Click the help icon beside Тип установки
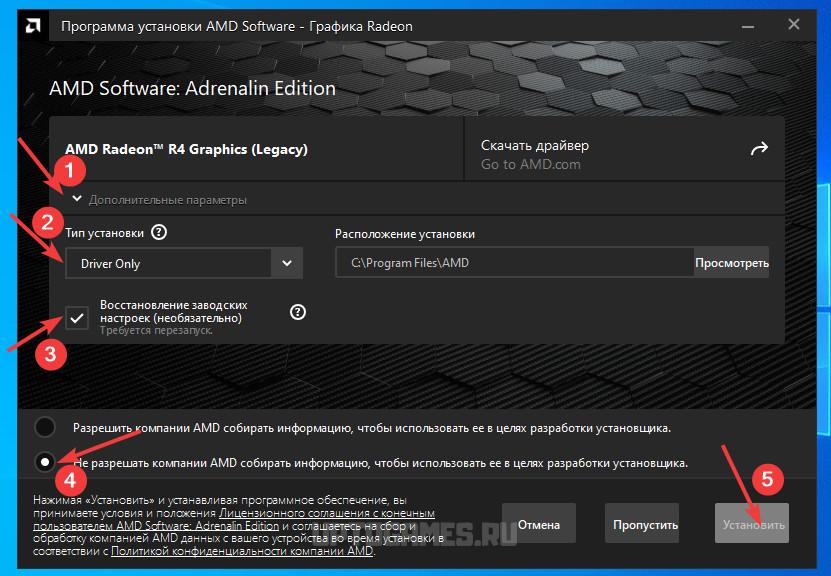This screenshot has height=576, width=831. coord(159,232)
